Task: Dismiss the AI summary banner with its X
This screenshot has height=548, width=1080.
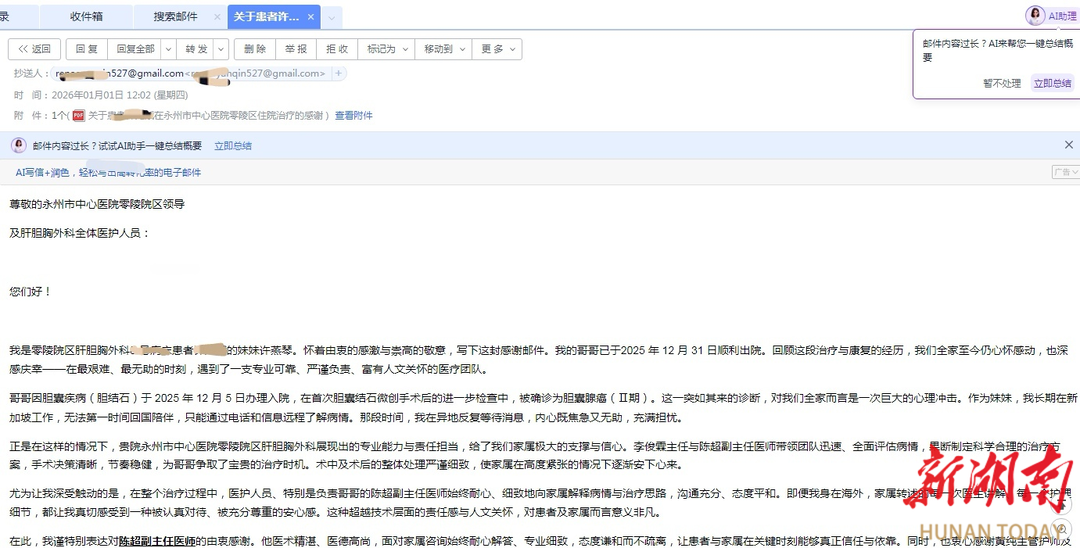Action: click(1068, 145)
